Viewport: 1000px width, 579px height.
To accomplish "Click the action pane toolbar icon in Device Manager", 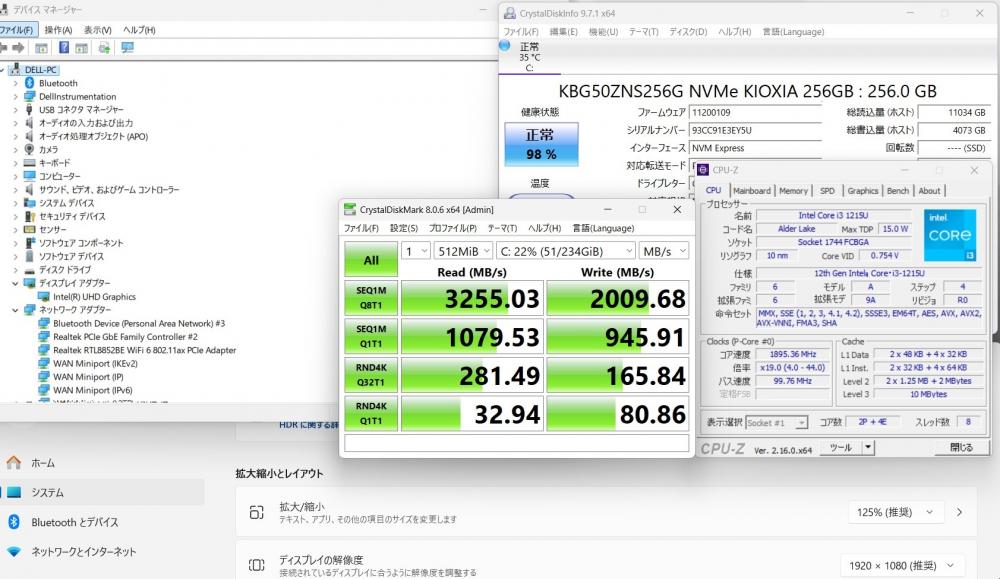I will pyautogui.click(x=82, y=48).
